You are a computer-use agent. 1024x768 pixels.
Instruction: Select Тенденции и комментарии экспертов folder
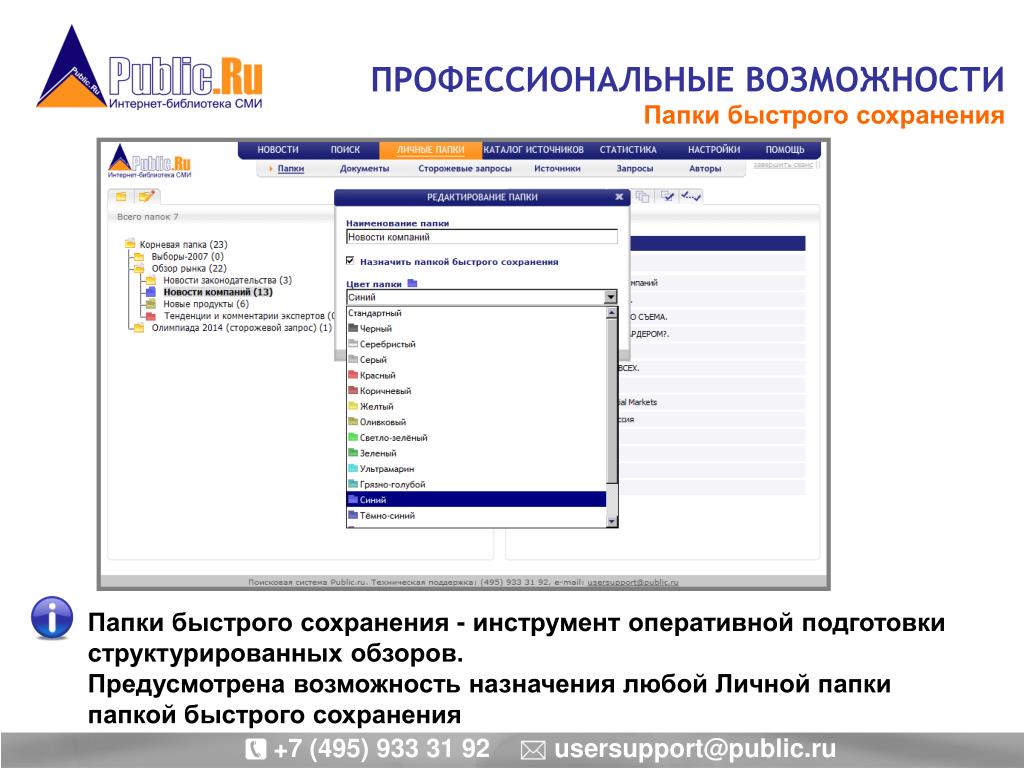pos(248,315)
